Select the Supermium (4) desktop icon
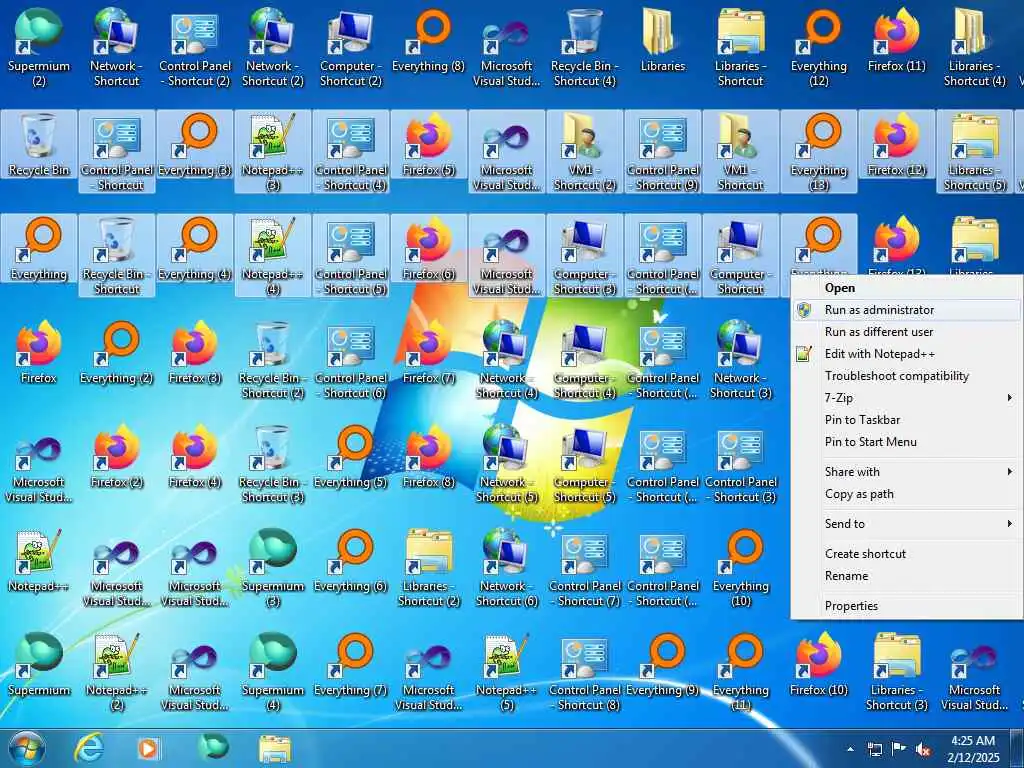Viewport: 1024px width, 768px height. click(273, 671)
